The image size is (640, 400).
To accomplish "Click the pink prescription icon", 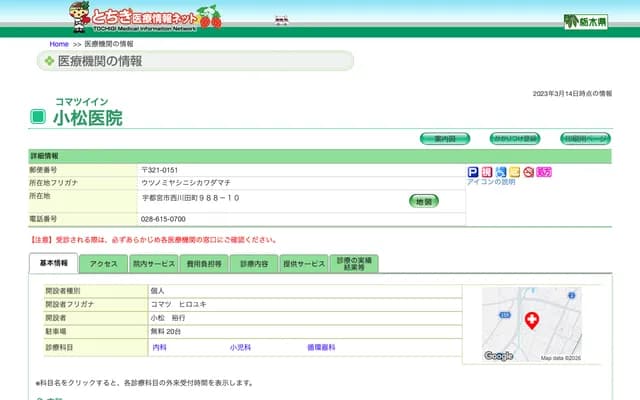I will pos(544,172).
